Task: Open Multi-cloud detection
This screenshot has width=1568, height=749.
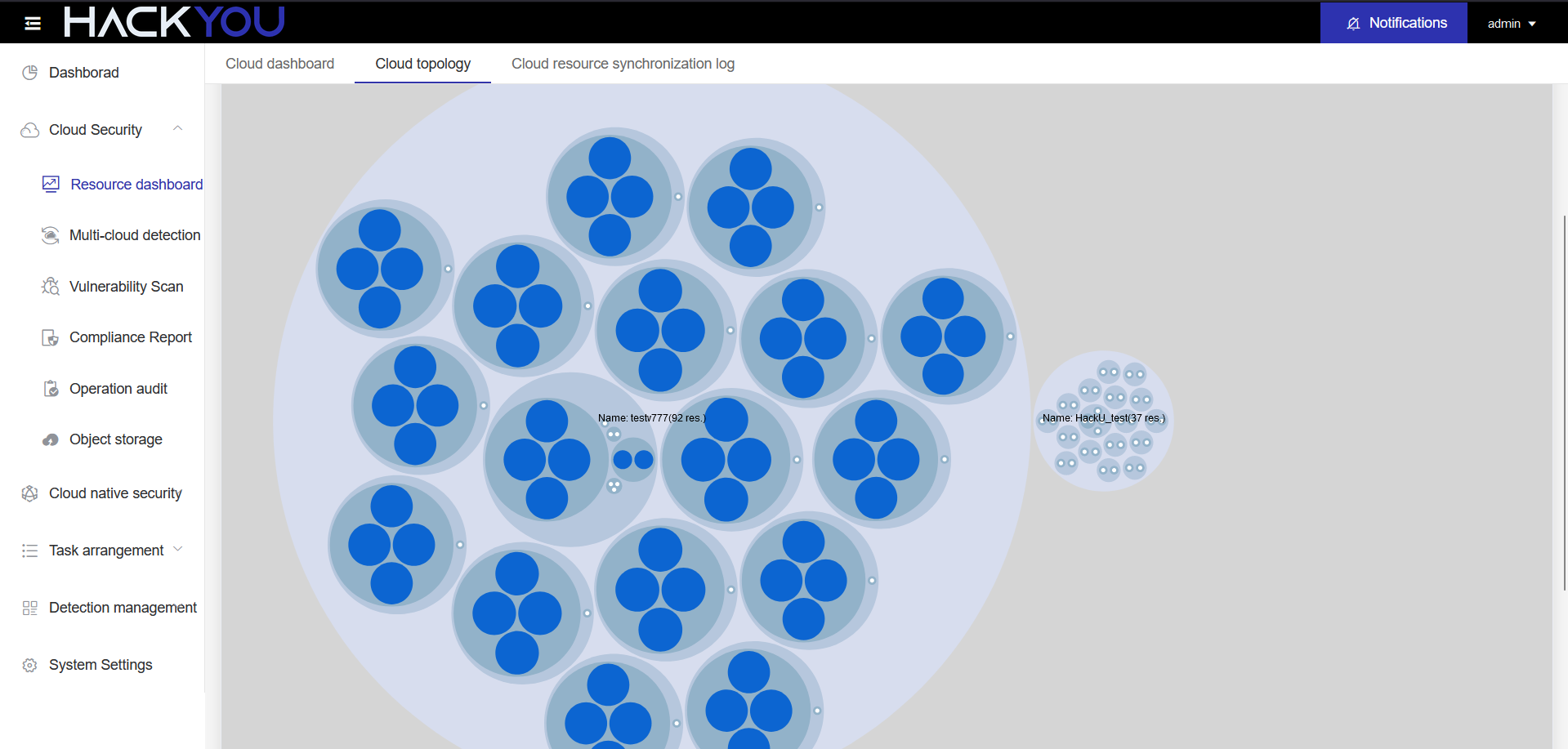Action: click(135, 235)
